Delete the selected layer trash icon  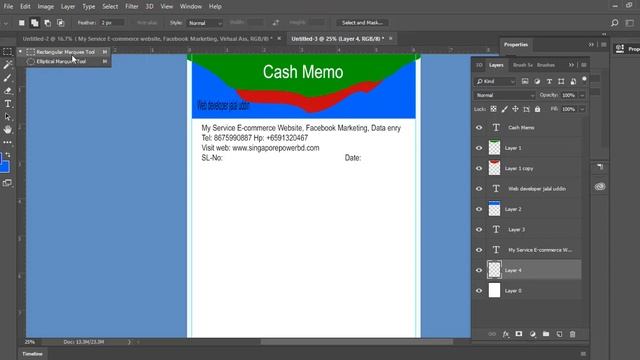click(572, 334)
